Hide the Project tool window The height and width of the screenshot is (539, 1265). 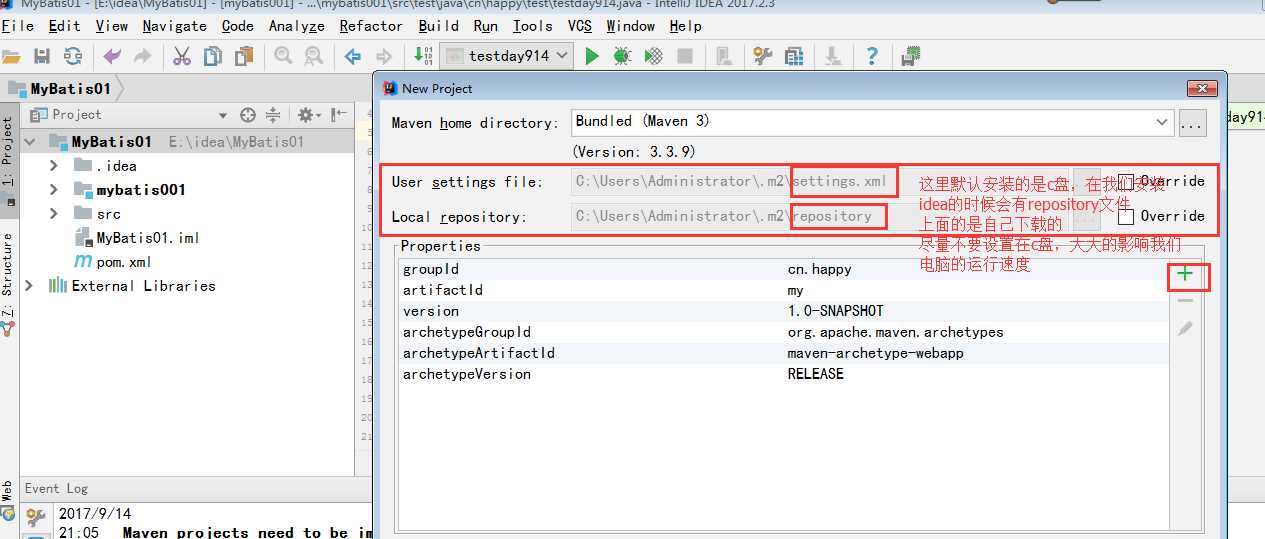tap(339, 115)
